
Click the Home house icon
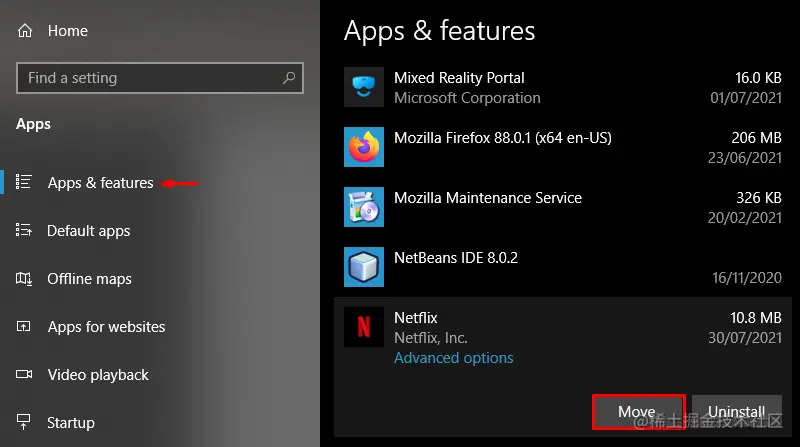point(25,31)
